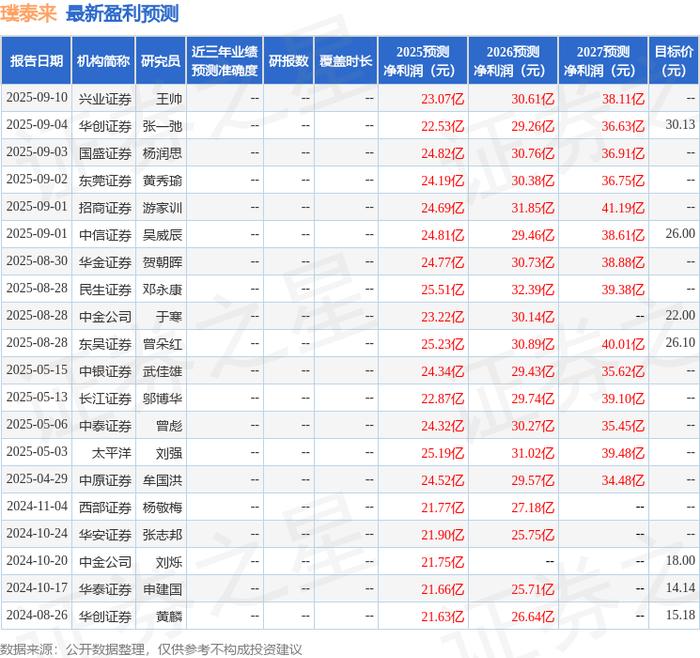The height and width of the screenshot is (658, 700).
Task: Click the target price 30.13
Action: 680,125
